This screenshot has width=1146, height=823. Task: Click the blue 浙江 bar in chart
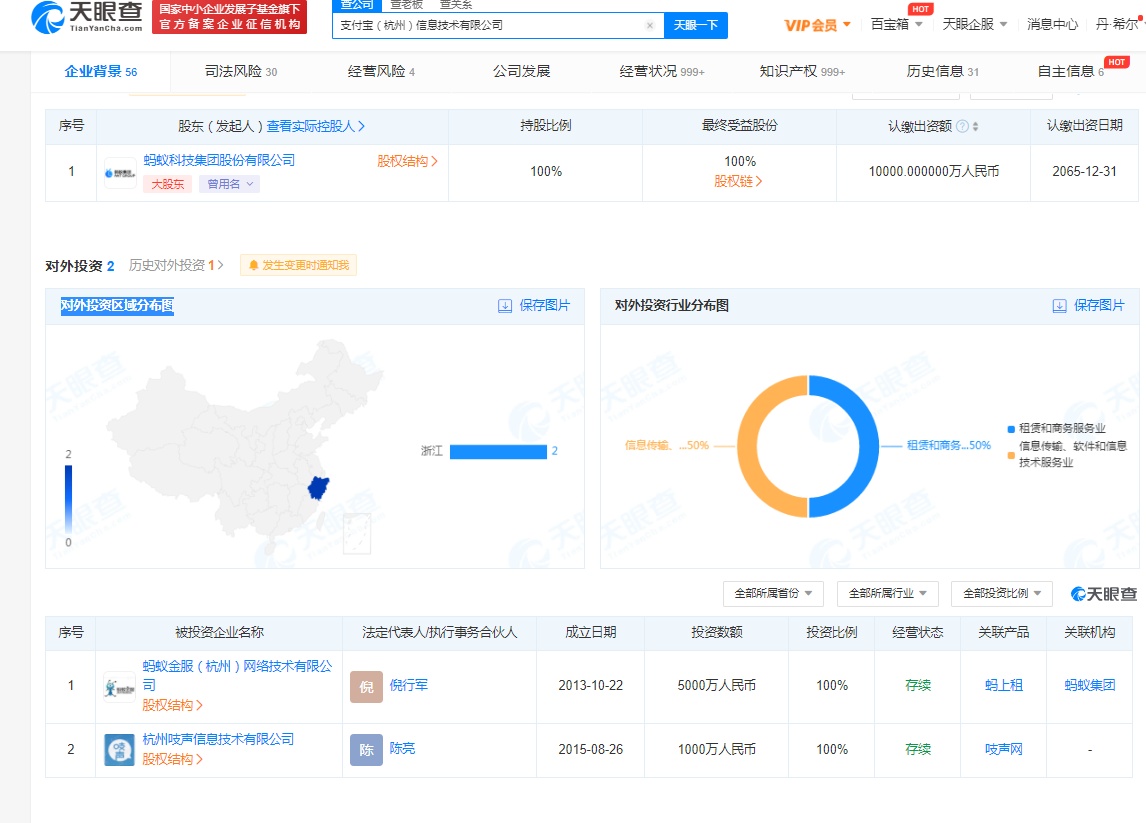(498, 452)
